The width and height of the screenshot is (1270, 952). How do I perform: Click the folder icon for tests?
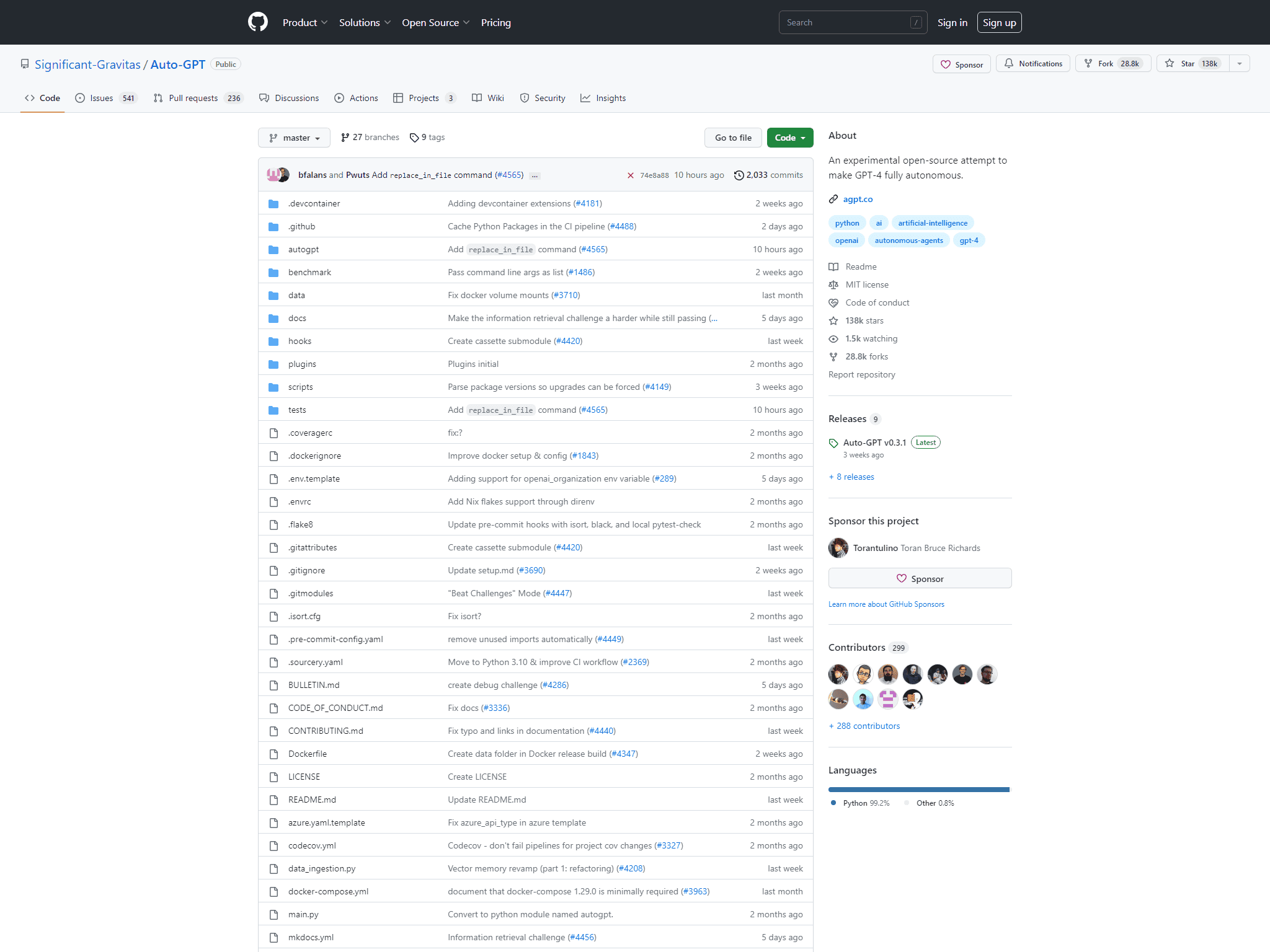273,410
